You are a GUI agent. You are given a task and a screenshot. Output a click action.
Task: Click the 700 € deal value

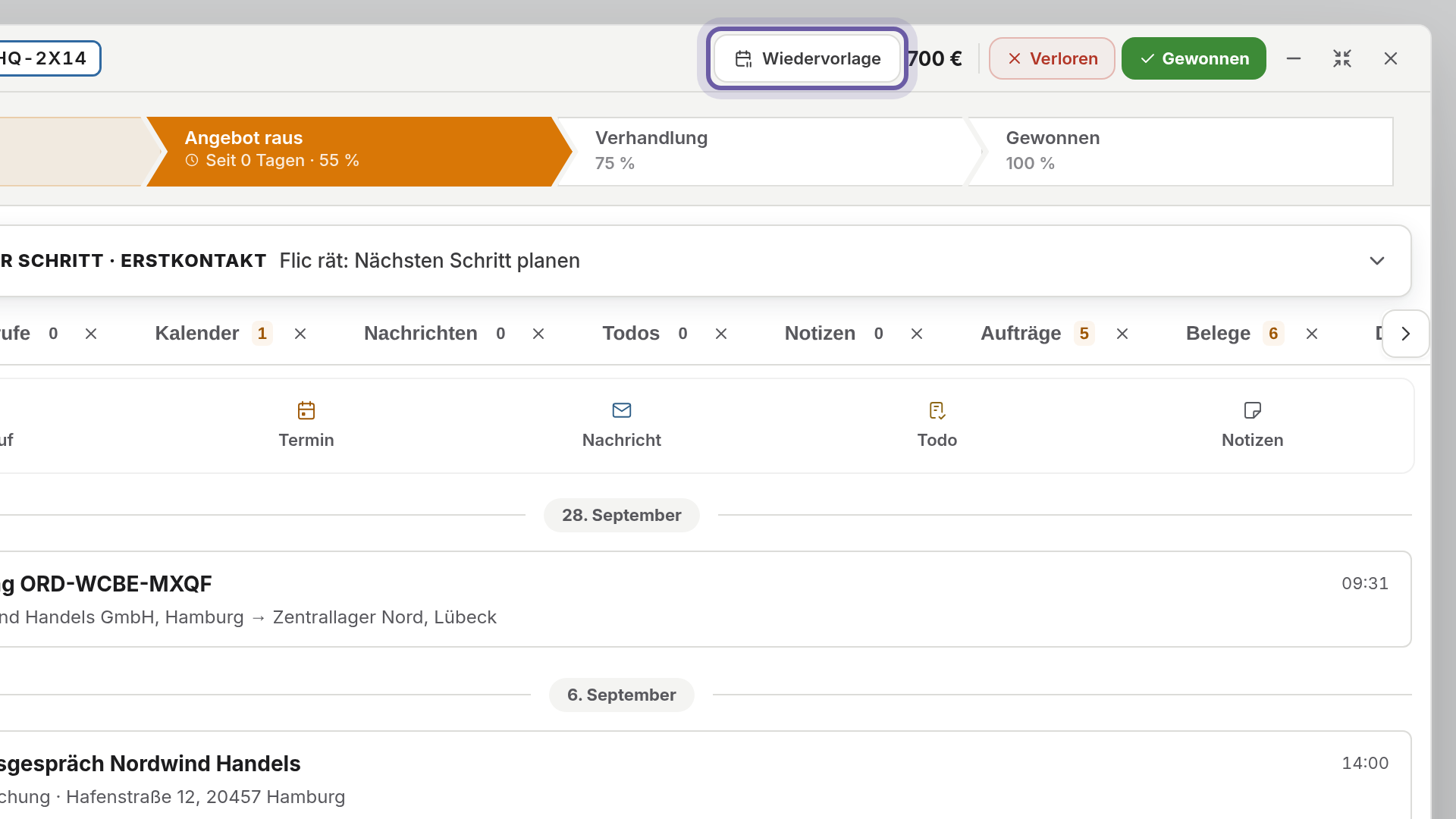click(934, 58)
